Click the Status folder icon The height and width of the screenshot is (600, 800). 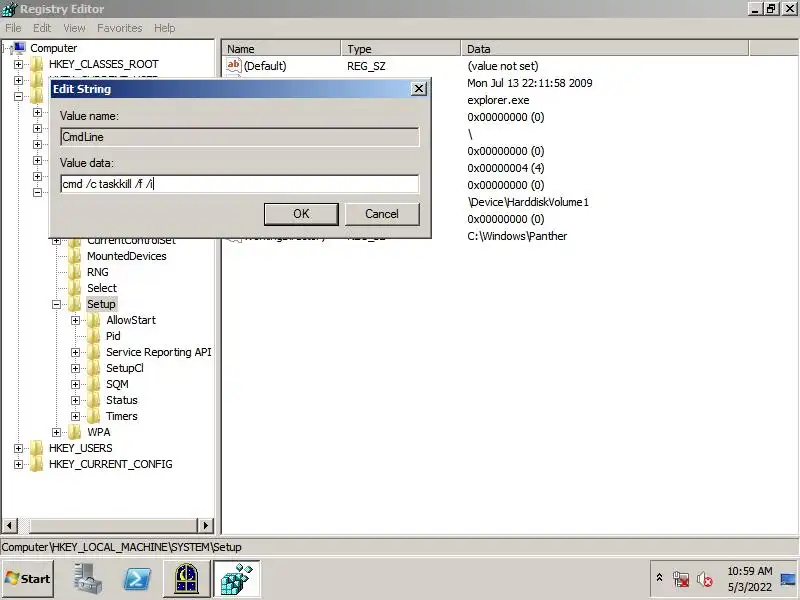[94, 400]
